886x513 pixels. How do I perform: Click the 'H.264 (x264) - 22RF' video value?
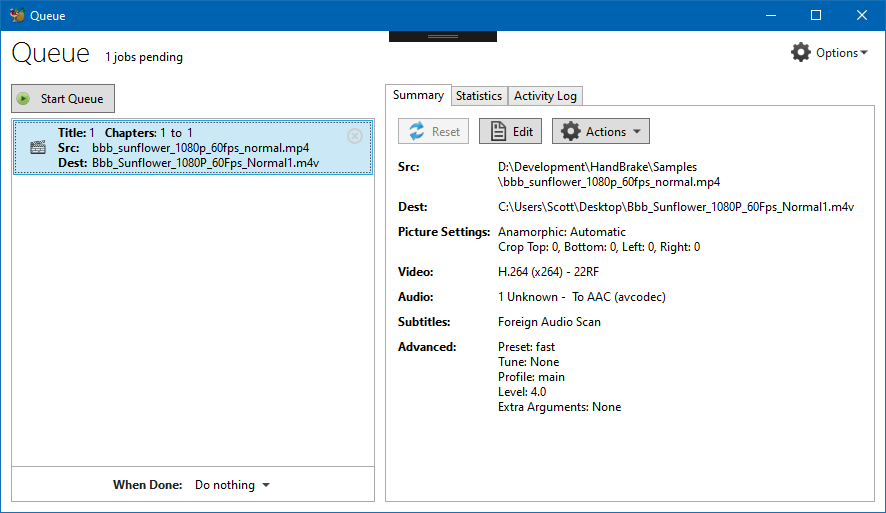point(548,272)
